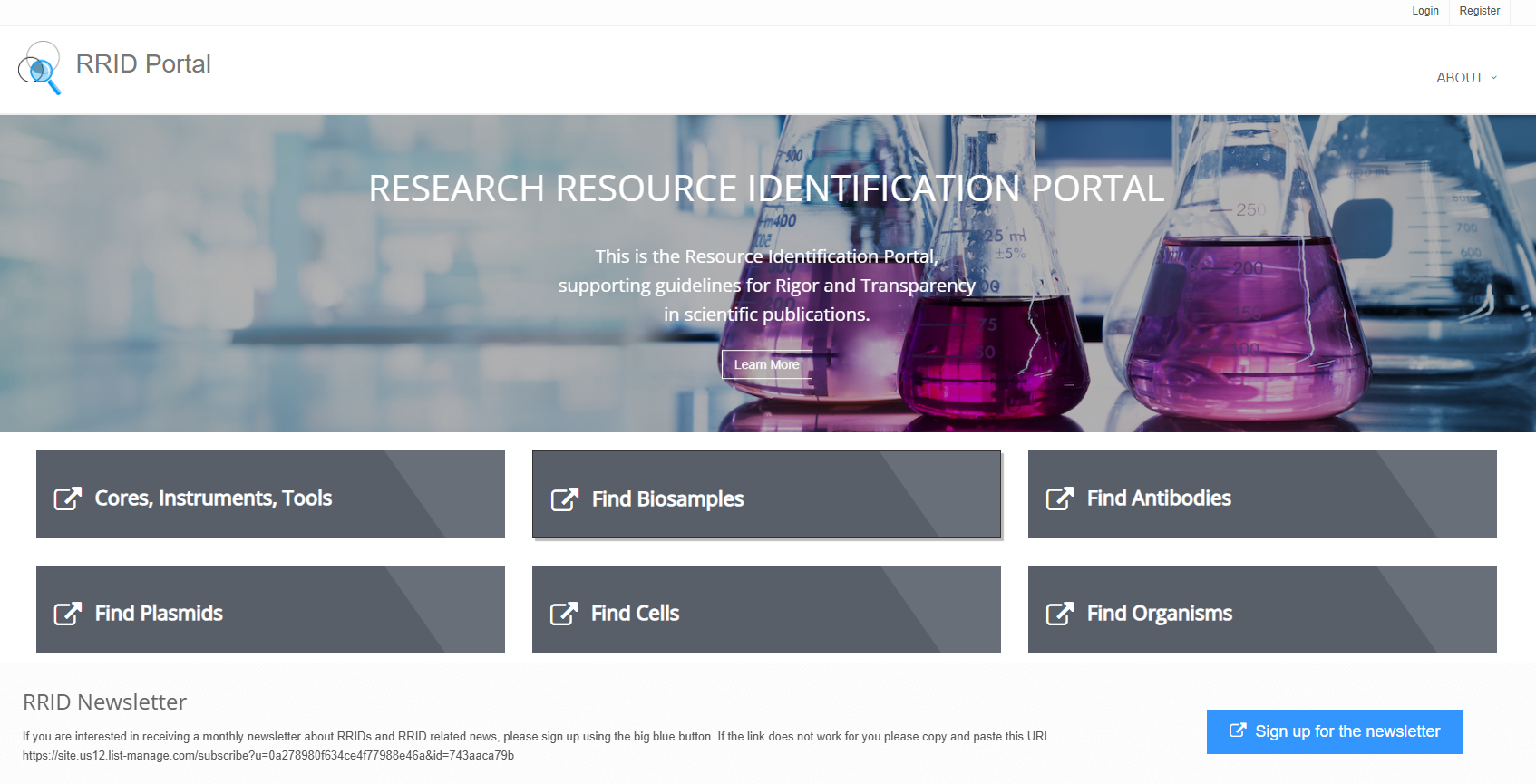Click external-link icon on Find Antibodies
This screenshot has height=784, width=1536.
pyautogui.click(x=1060, y=498)
